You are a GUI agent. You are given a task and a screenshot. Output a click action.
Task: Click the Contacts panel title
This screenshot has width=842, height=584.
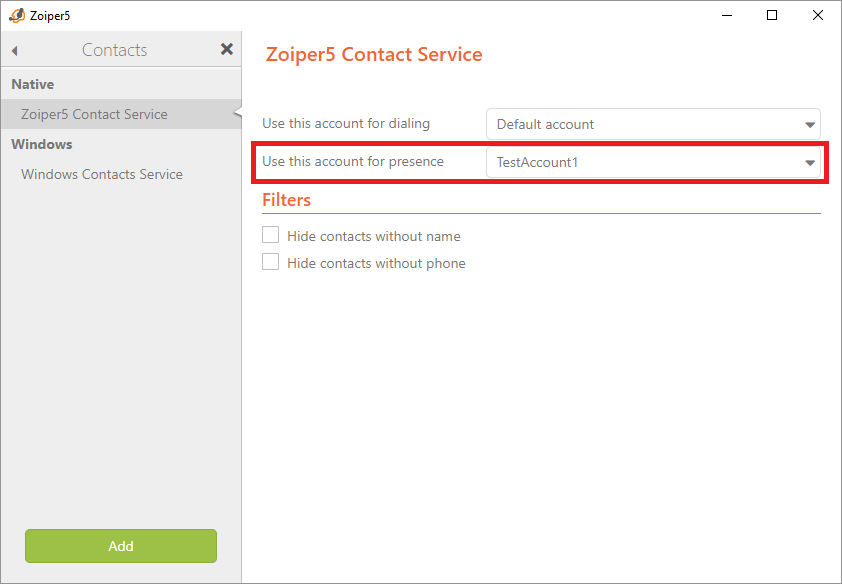(115, 50)
